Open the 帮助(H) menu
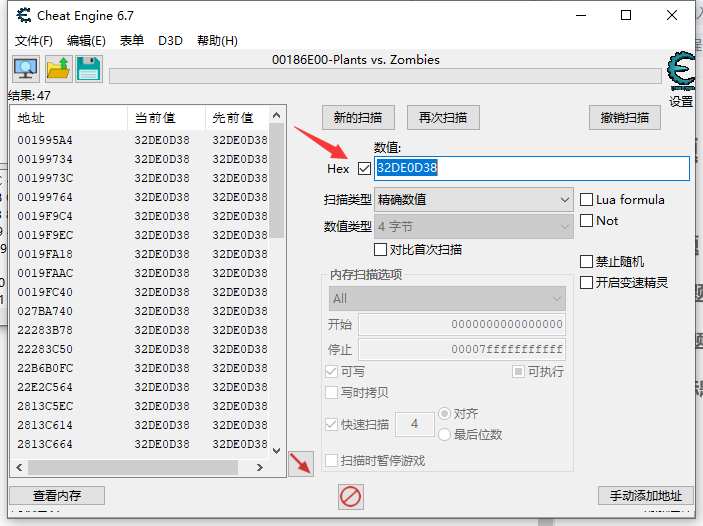The image size is (703, 526). click(x=217, y=41)
